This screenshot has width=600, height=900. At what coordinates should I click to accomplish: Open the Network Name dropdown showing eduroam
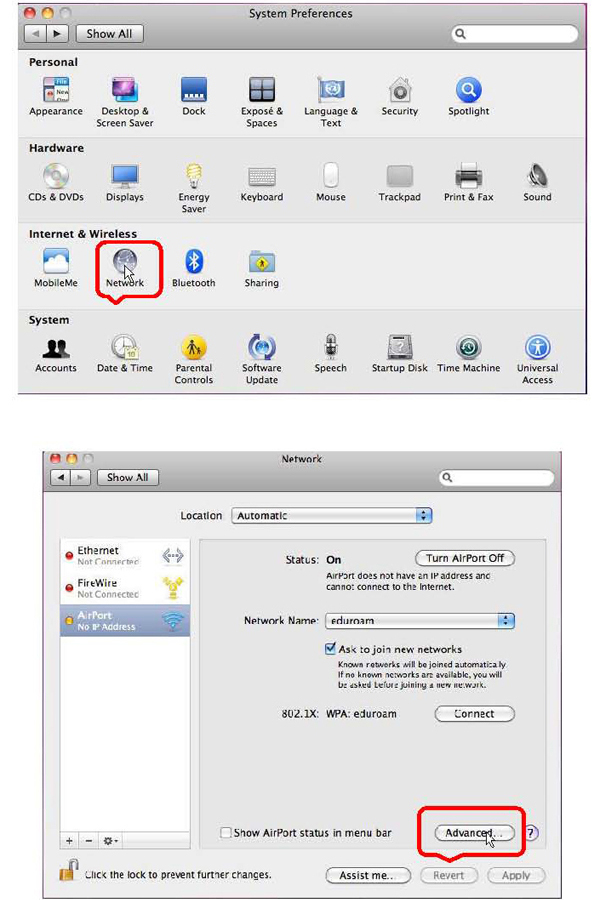(418, 621)
